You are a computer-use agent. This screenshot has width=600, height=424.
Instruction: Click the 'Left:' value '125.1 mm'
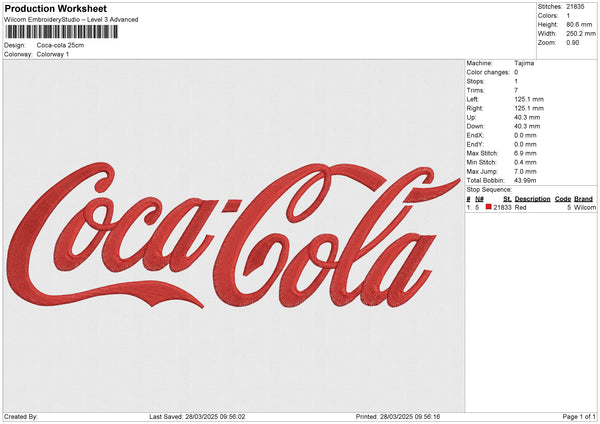coord(529,99)
